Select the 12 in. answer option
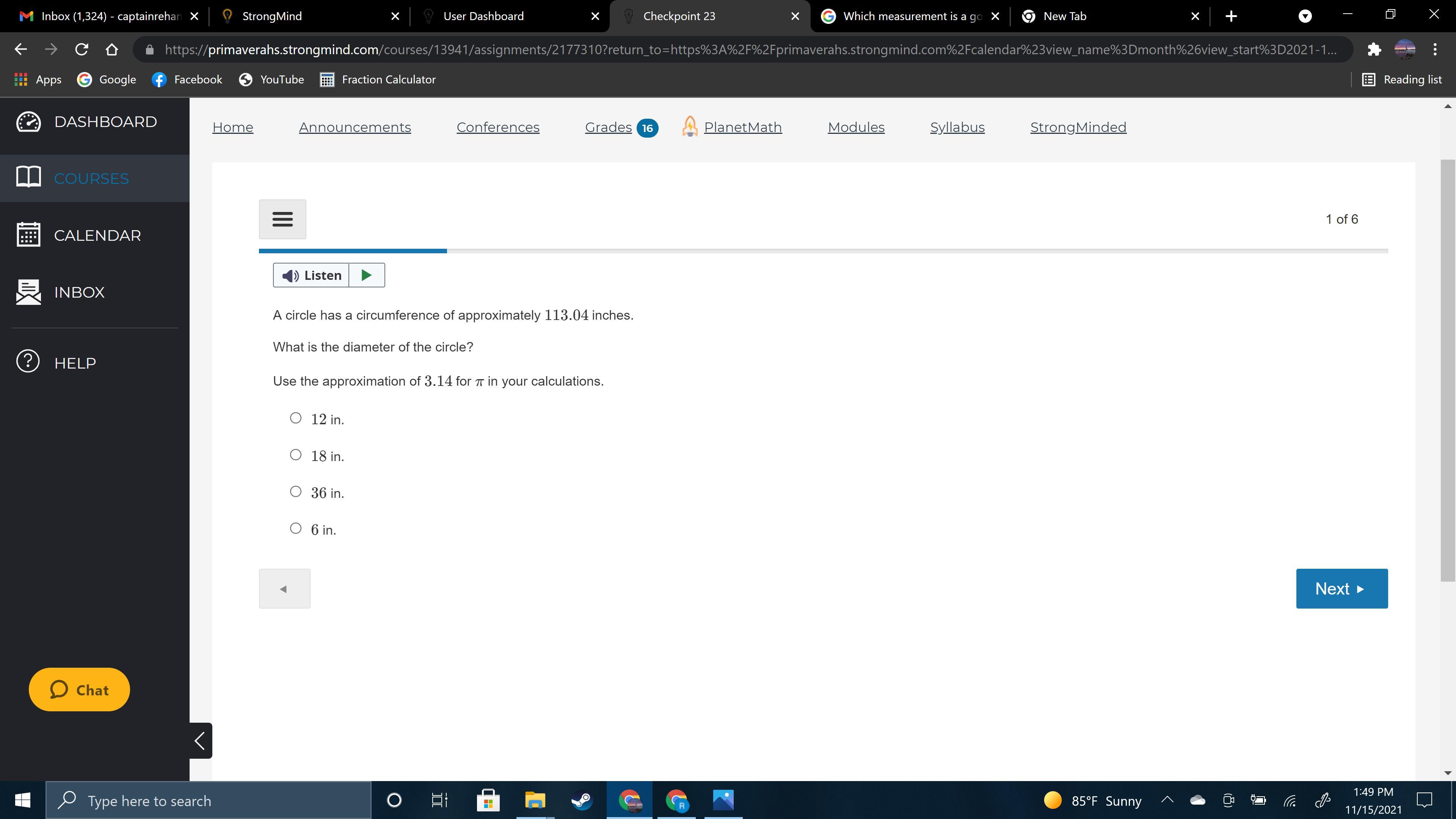This screenshot has height=819, width=1456. pyautogui.click(x=296, y=418)
